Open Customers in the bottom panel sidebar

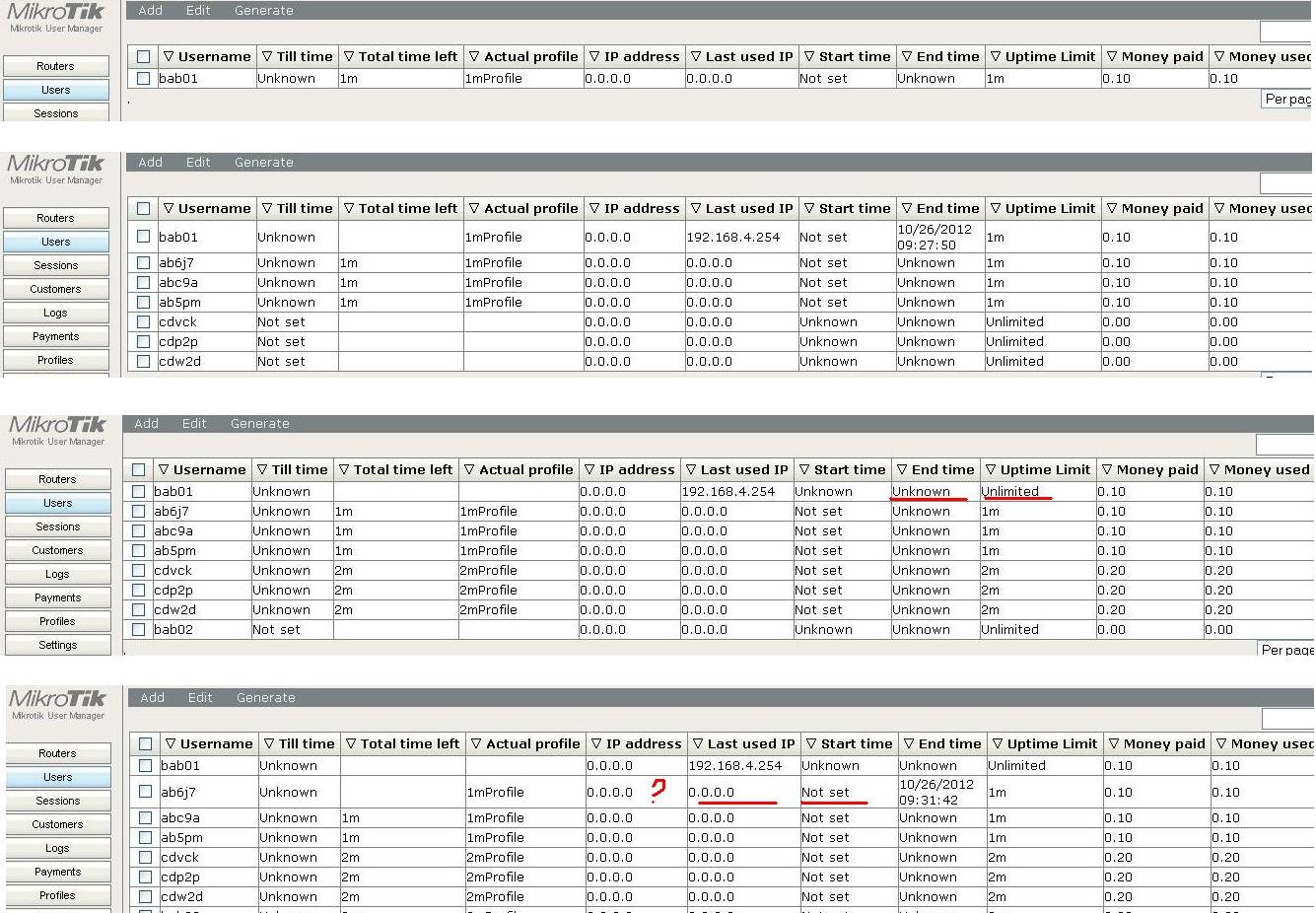click(x=57, y=824)
